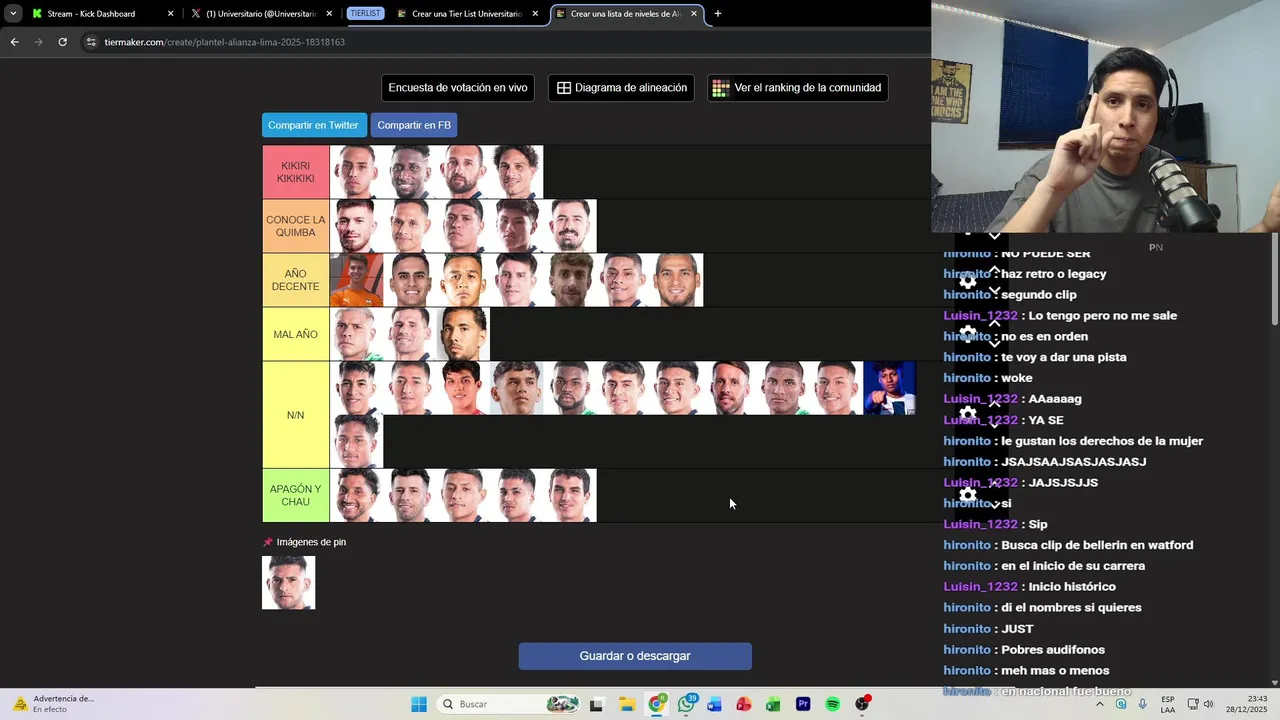
Task: Move MAL AÑO tier down with chevron
Action: [x=994, y=343]
